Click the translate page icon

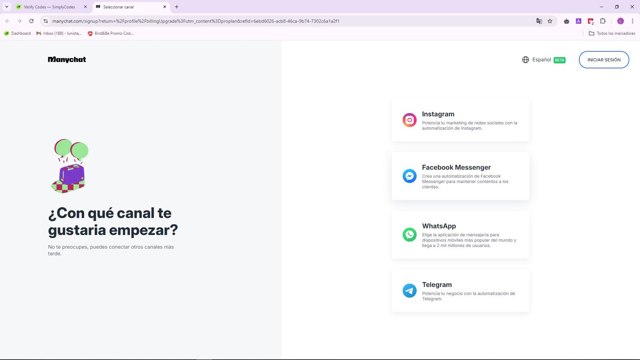(539, 21)
